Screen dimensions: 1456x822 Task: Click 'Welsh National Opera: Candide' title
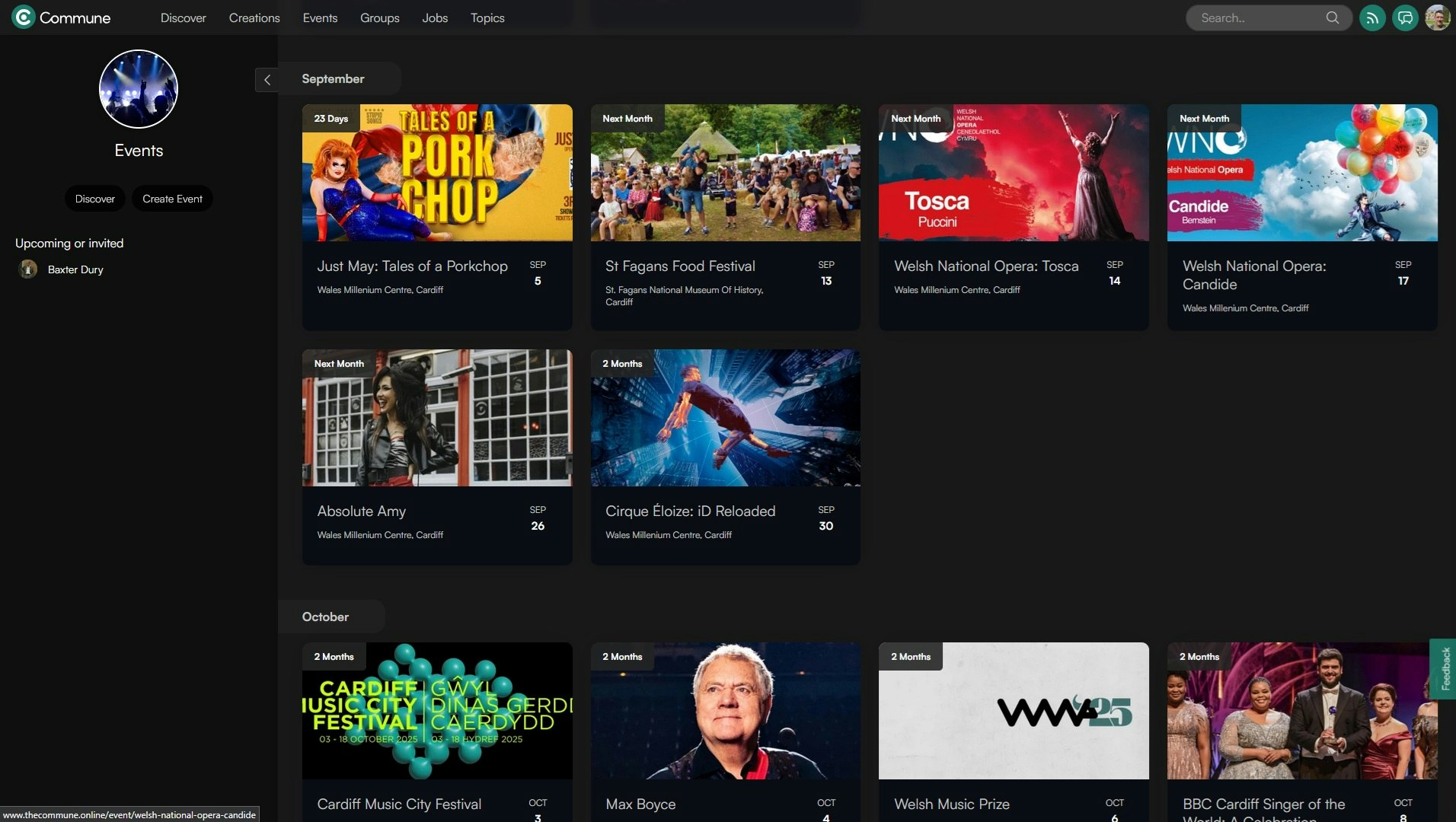[x=1254, y=275]
